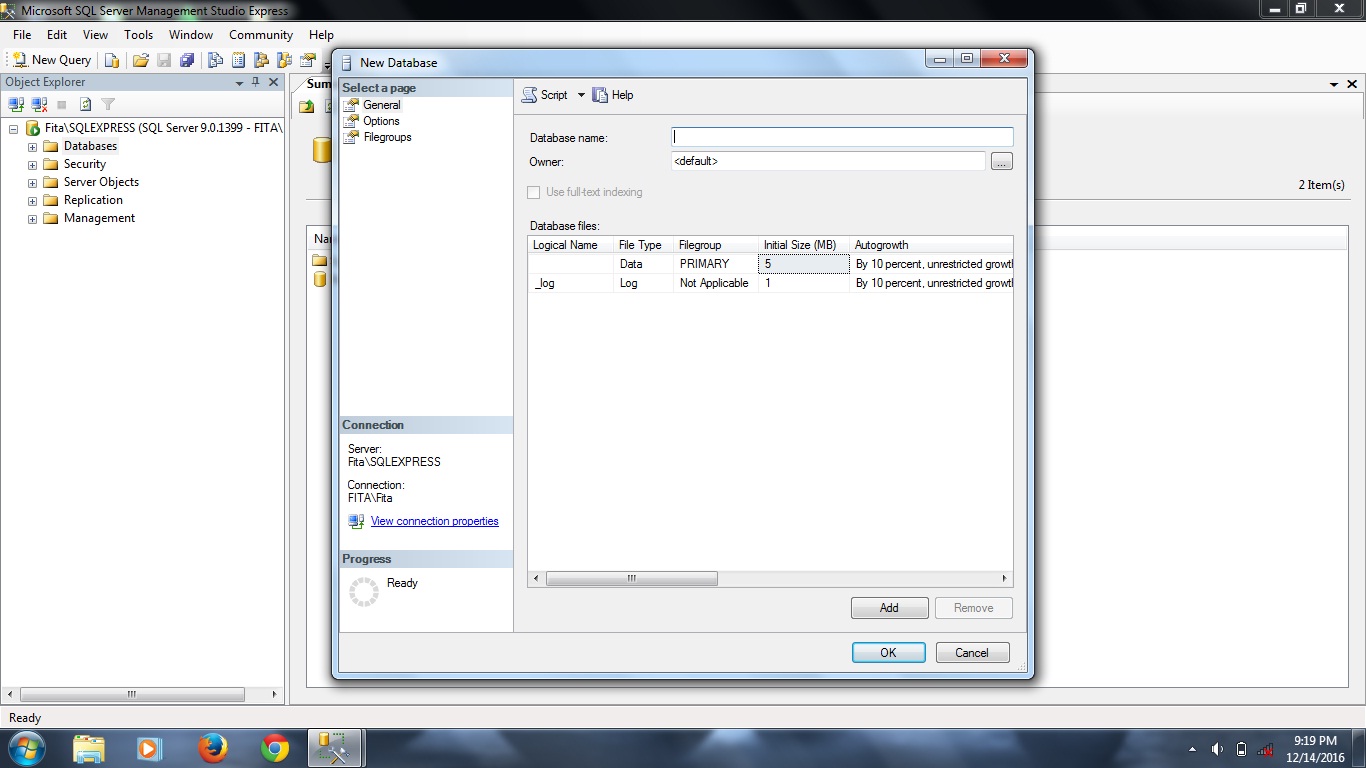Select the Connect icon in Object Explorer
Viewport: 1366px width, 768px height.
[15, 104]
